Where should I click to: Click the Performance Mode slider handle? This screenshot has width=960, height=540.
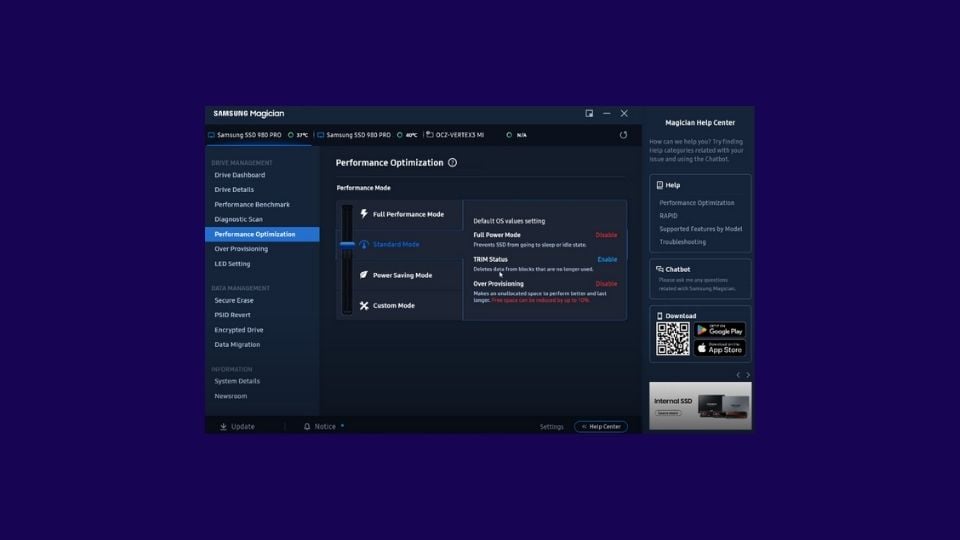click(x=347, y=244)
